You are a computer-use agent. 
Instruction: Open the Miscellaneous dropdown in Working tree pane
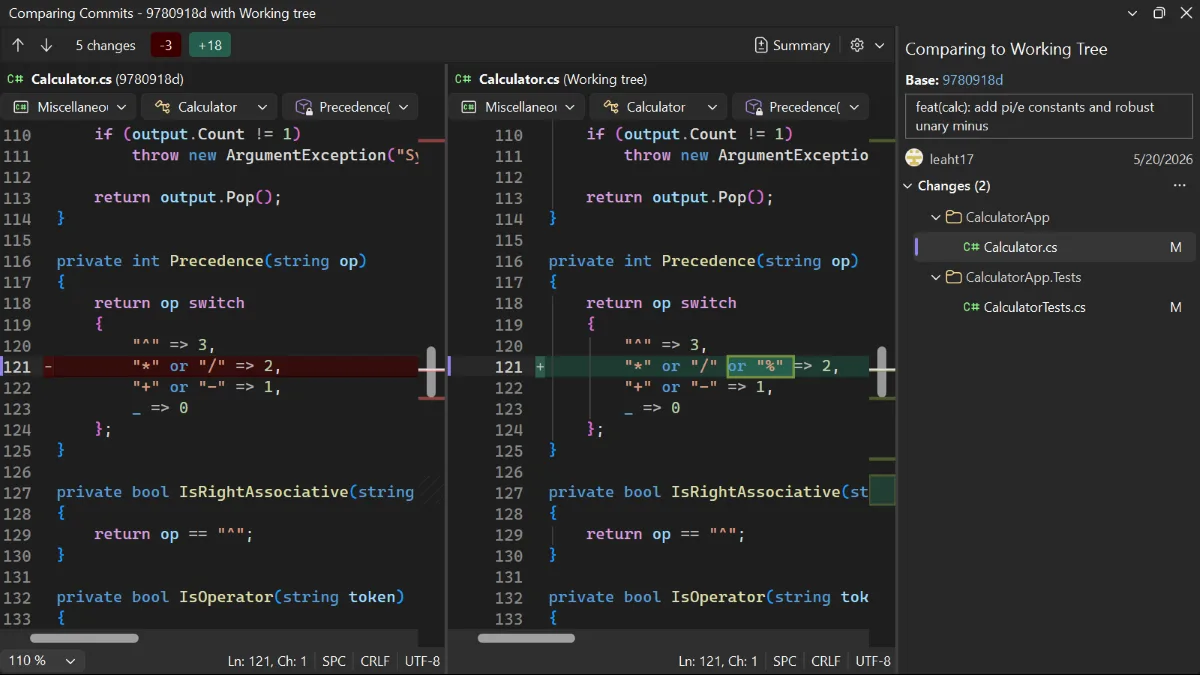(517, 107)
